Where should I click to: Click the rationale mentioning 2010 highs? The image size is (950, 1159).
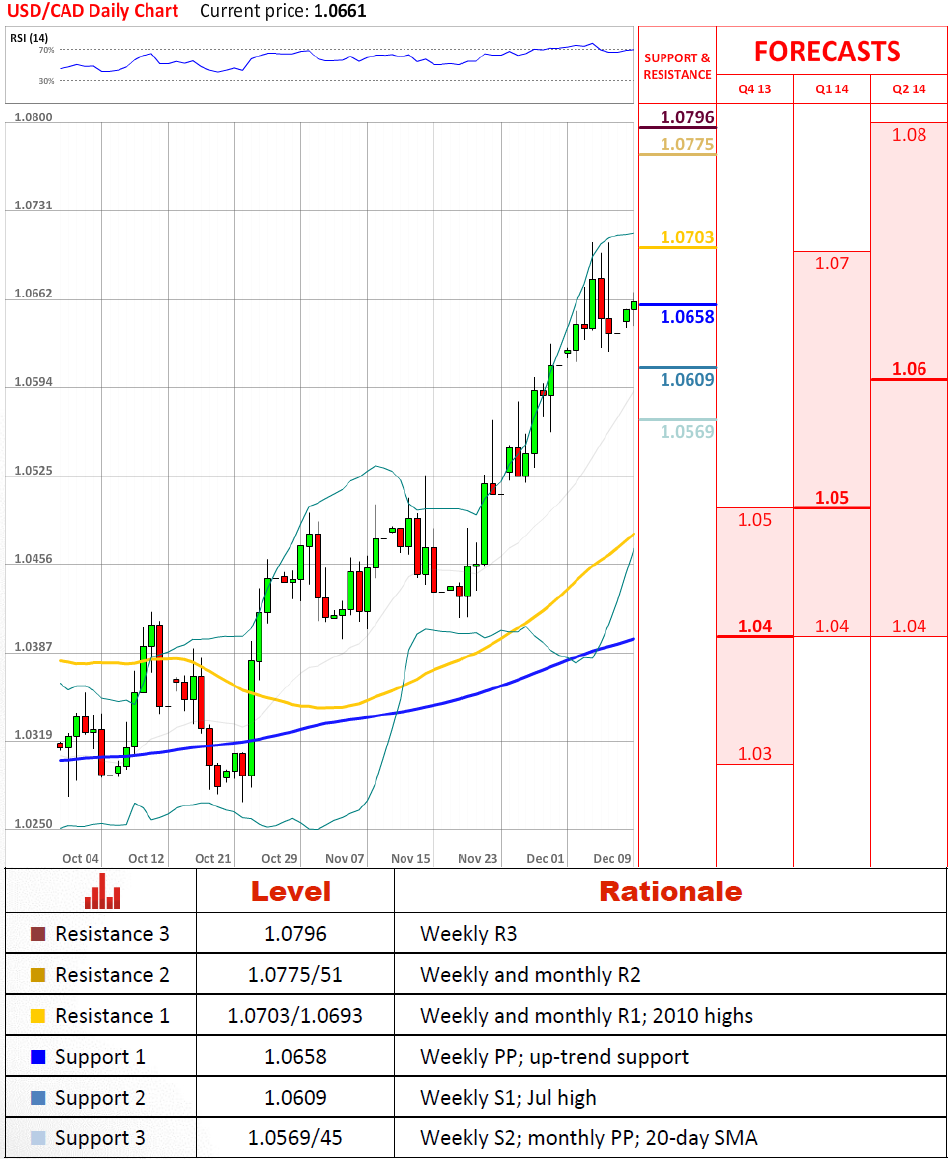pos(586,1016)
